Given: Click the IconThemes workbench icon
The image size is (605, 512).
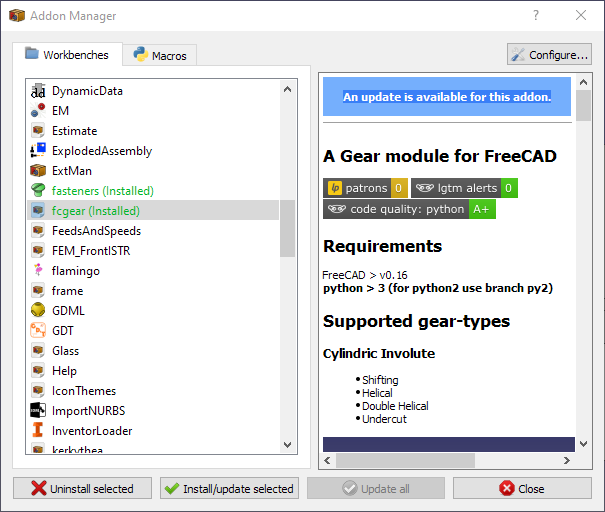Looking at the screenshot, I should [38, 391].
